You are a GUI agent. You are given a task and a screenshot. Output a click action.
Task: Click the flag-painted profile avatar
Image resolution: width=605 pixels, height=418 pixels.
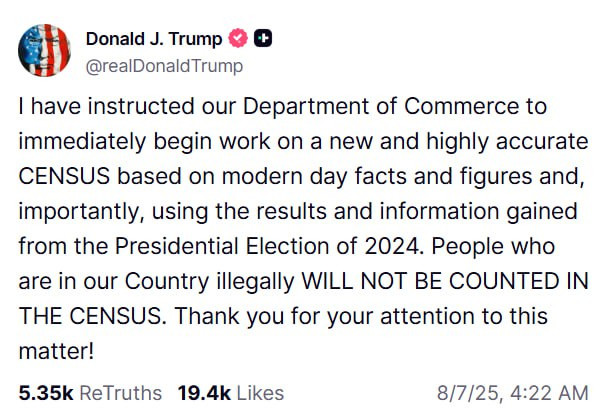tap(44, 52)
